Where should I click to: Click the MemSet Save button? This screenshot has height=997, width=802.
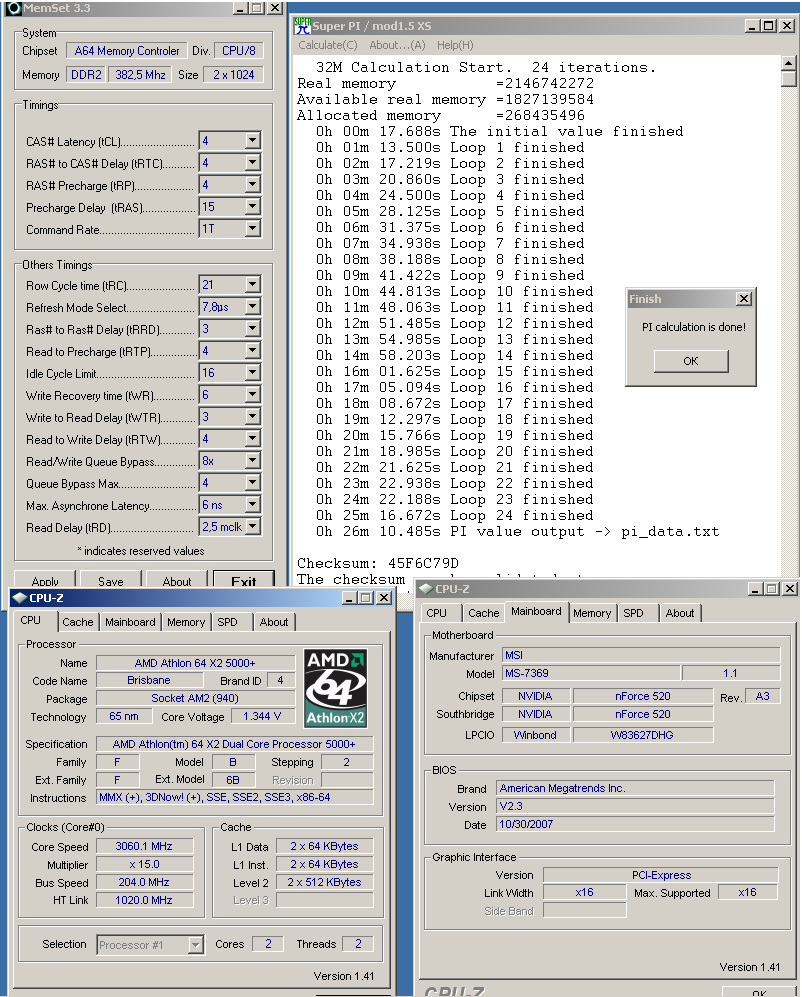pyautogui.click(x=111, y=580)
